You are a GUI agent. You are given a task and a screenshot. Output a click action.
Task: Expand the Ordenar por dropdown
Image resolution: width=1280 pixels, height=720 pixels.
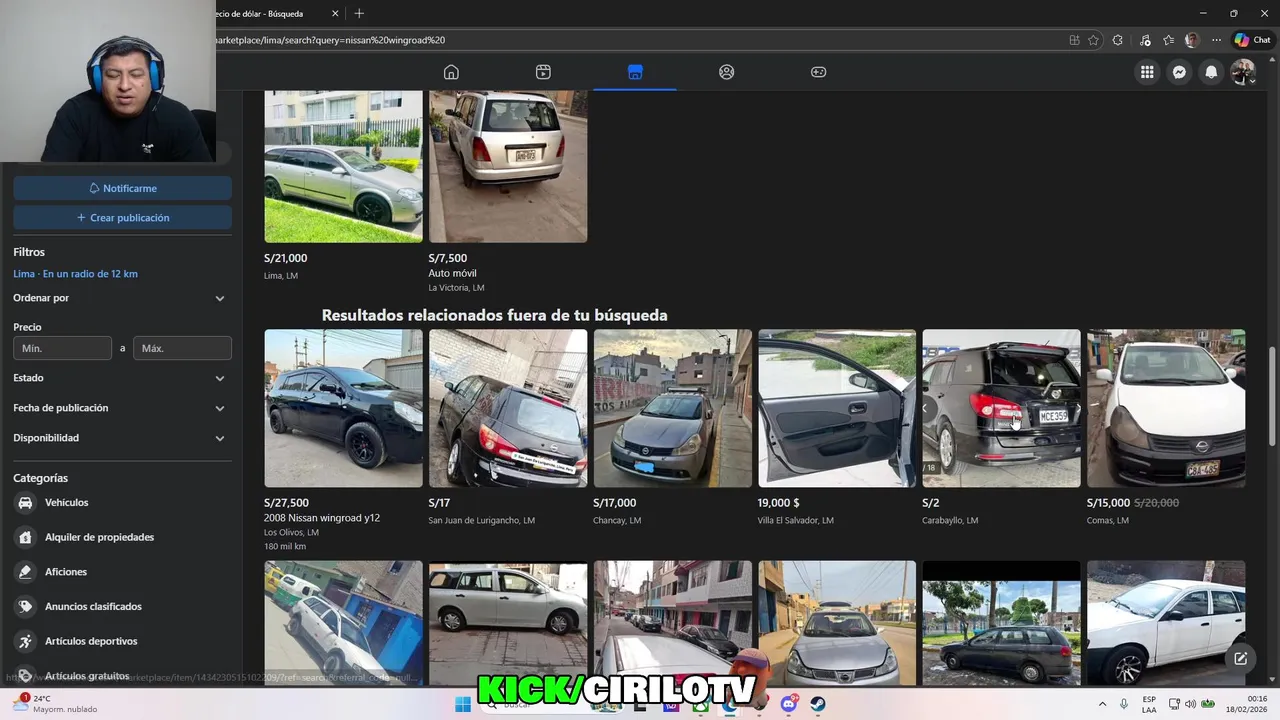click(122, 298)
